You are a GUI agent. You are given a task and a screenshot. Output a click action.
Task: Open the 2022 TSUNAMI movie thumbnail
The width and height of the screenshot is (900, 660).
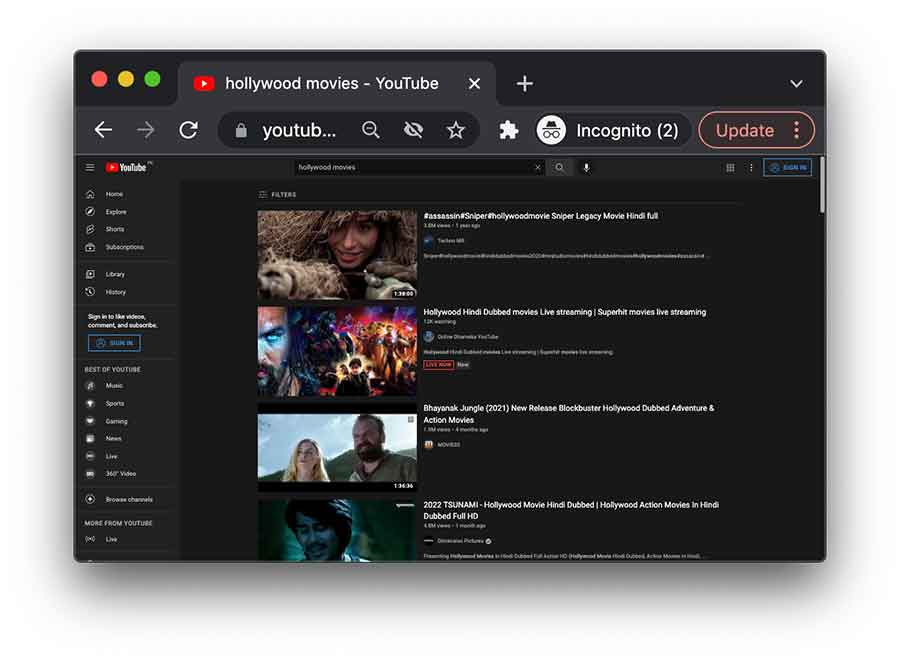pyautogui.click(x=337, y=530)
